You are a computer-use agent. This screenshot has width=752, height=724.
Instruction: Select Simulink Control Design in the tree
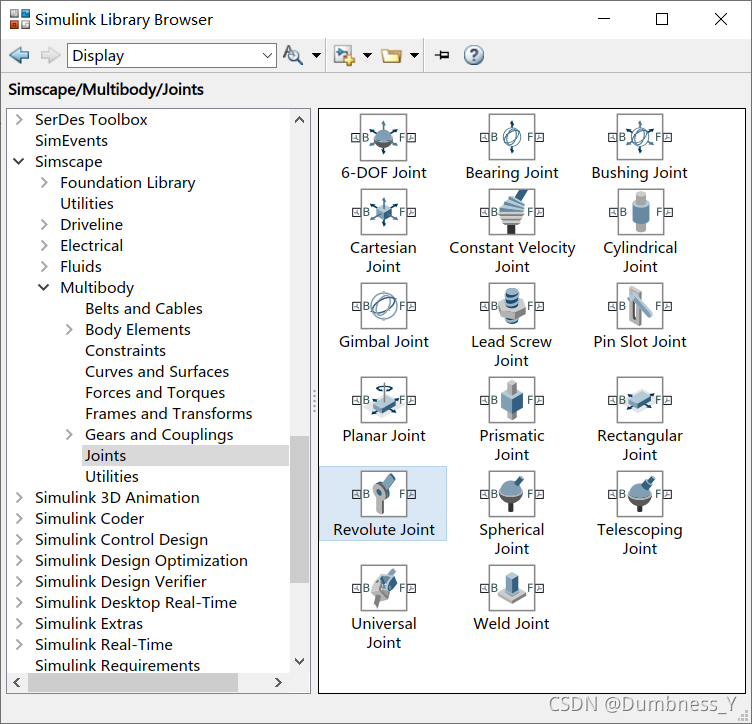pyautogui.click(x=122, y=540)
